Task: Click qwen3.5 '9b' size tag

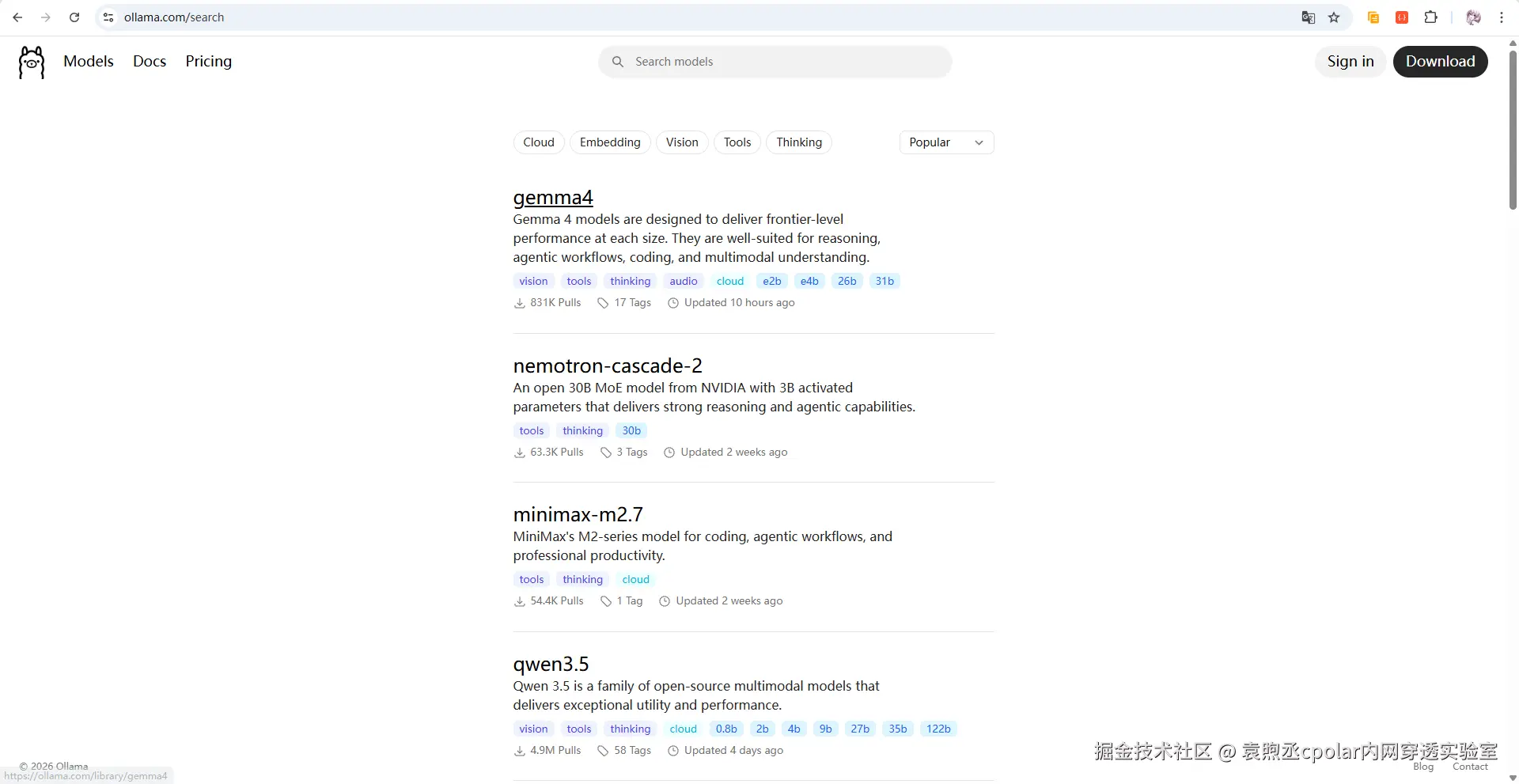Action: (x=826, y=729)
